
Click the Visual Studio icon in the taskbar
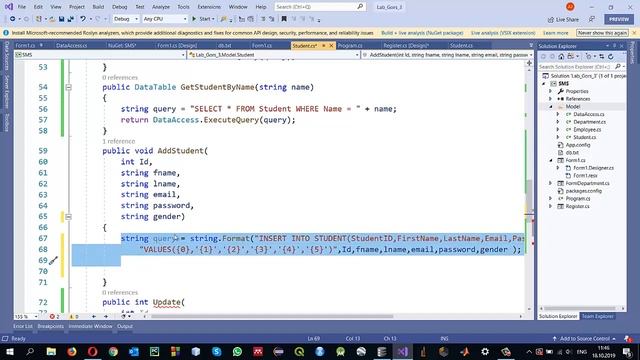pos(402,351)
